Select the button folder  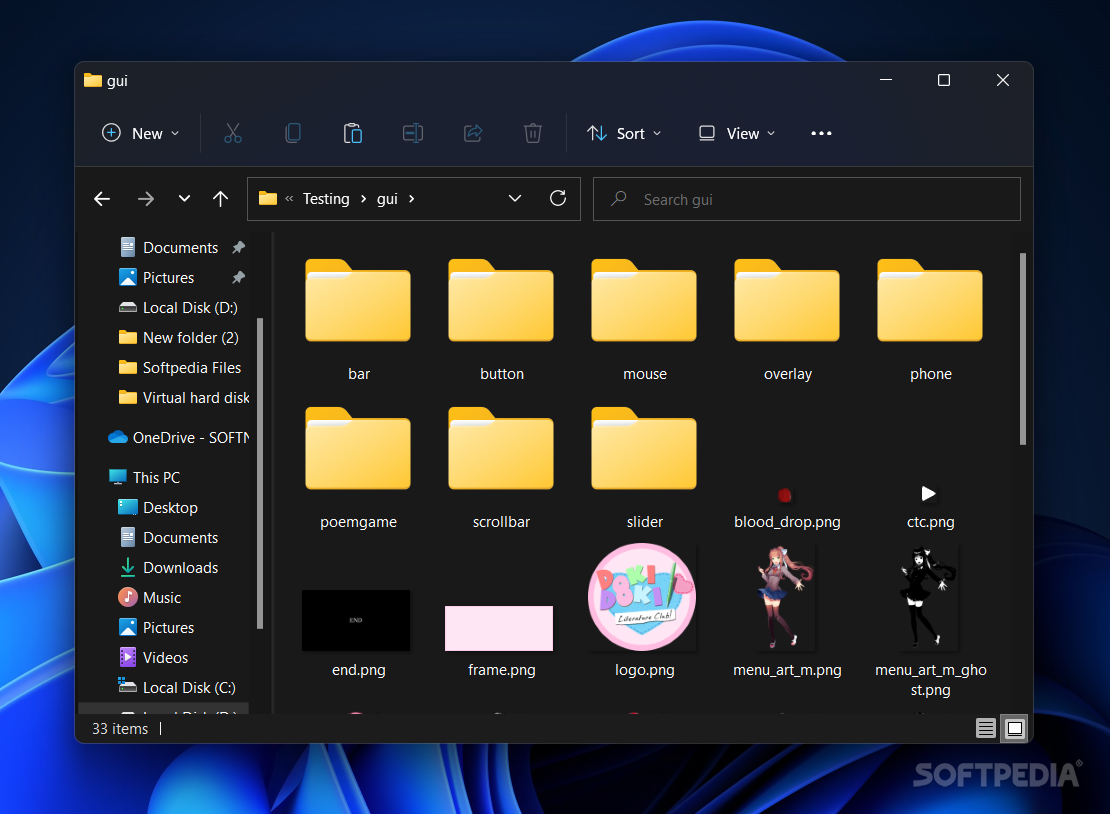pyautogui.click(x=501, y=321)
